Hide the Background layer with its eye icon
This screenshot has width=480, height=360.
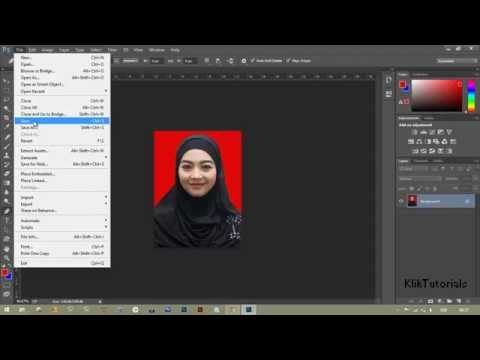[x=401, y=201]
